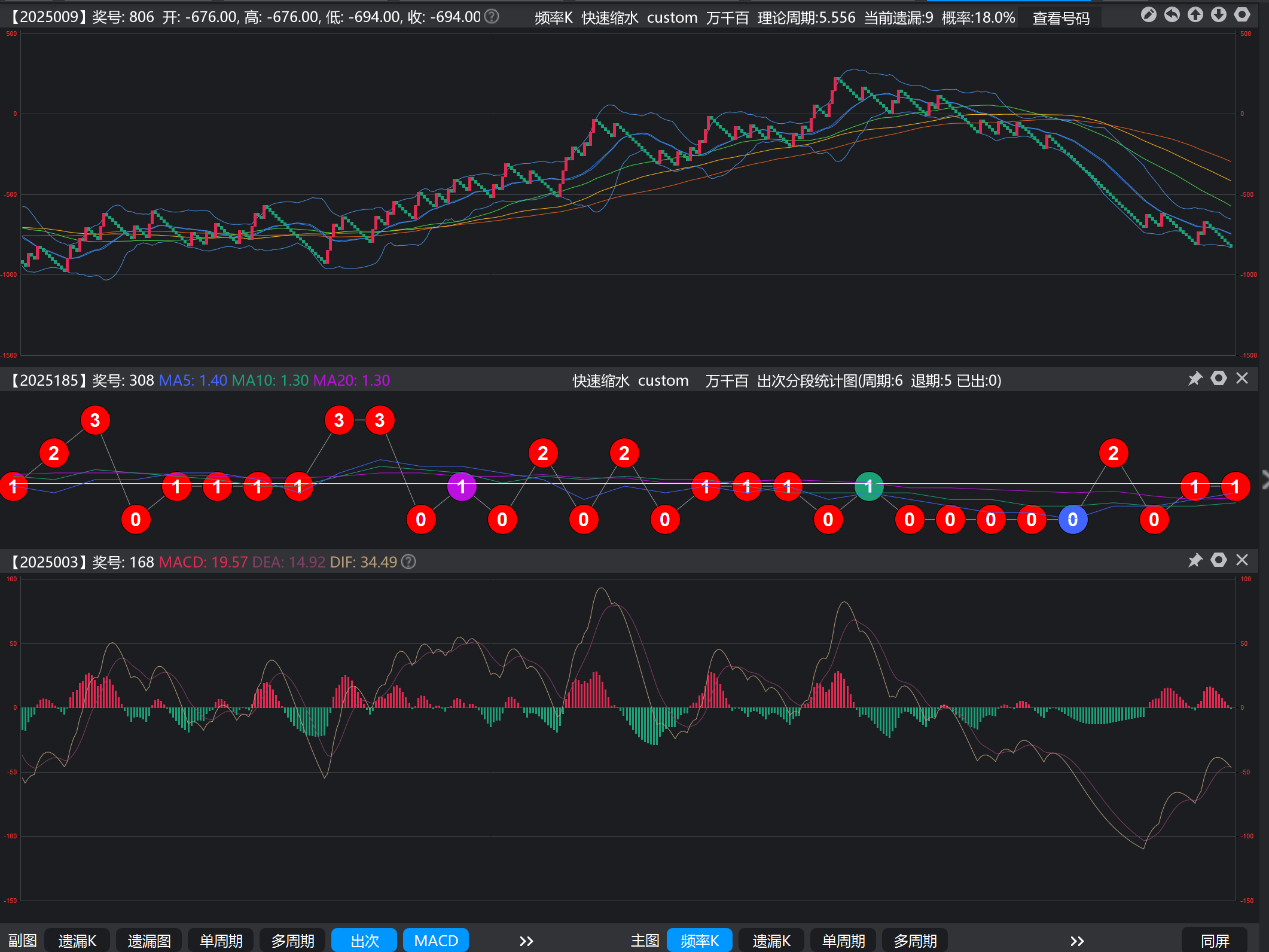This screenshot has width=1269, height=952.
Task: Click the 同屏 button
Action: [x=1215, y=941]
